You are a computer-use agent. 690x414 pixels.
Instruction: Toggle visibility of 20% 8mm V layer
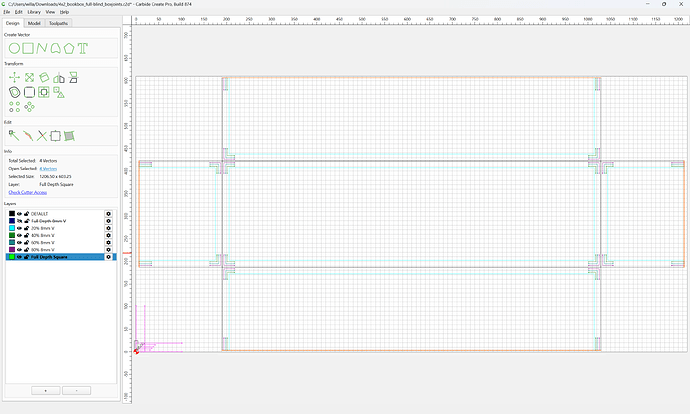pos(19,228)
